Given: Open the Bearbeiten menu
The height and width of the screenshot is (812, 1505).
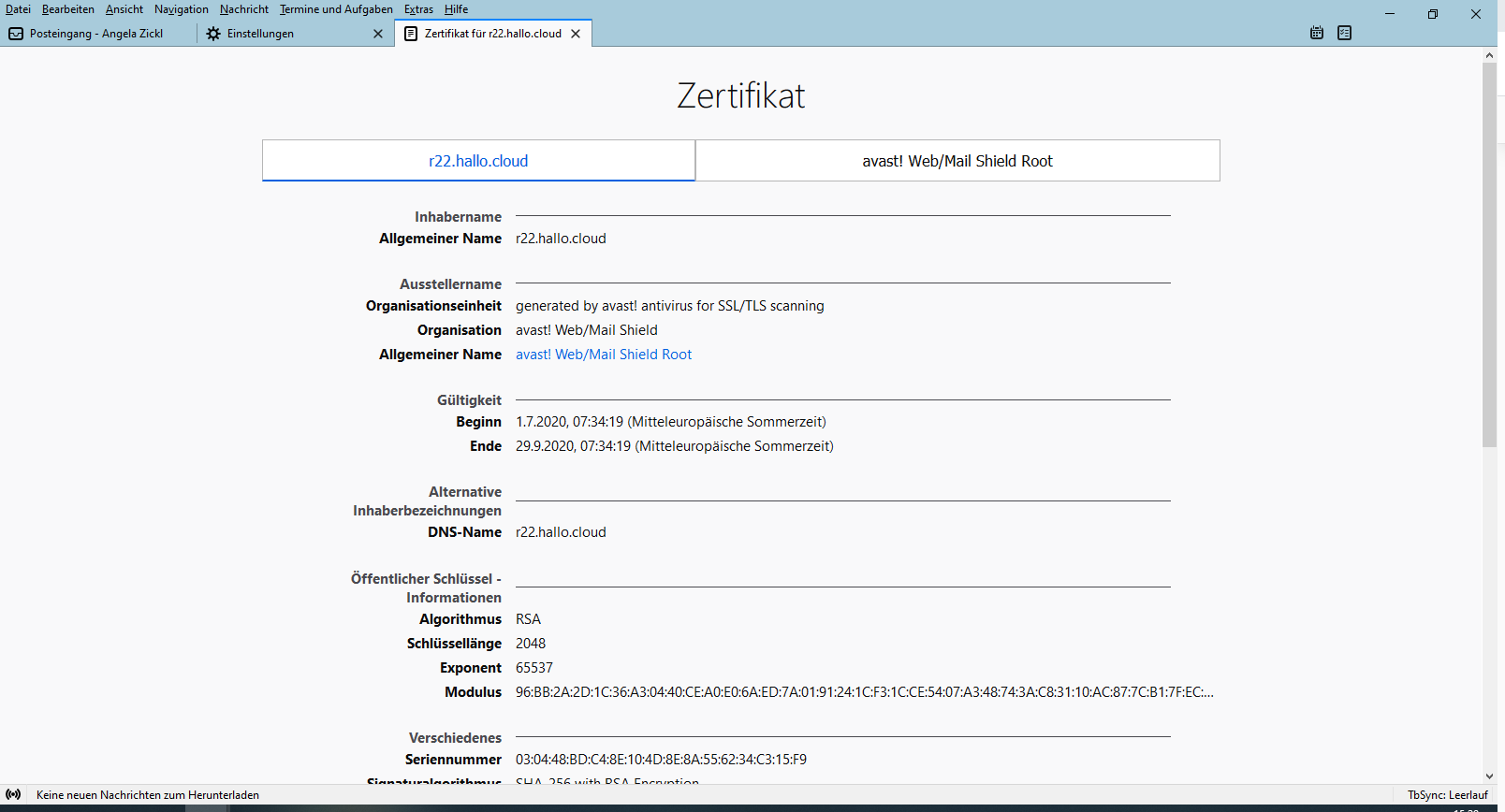Looking at the screenshot, I should [68, 9].
